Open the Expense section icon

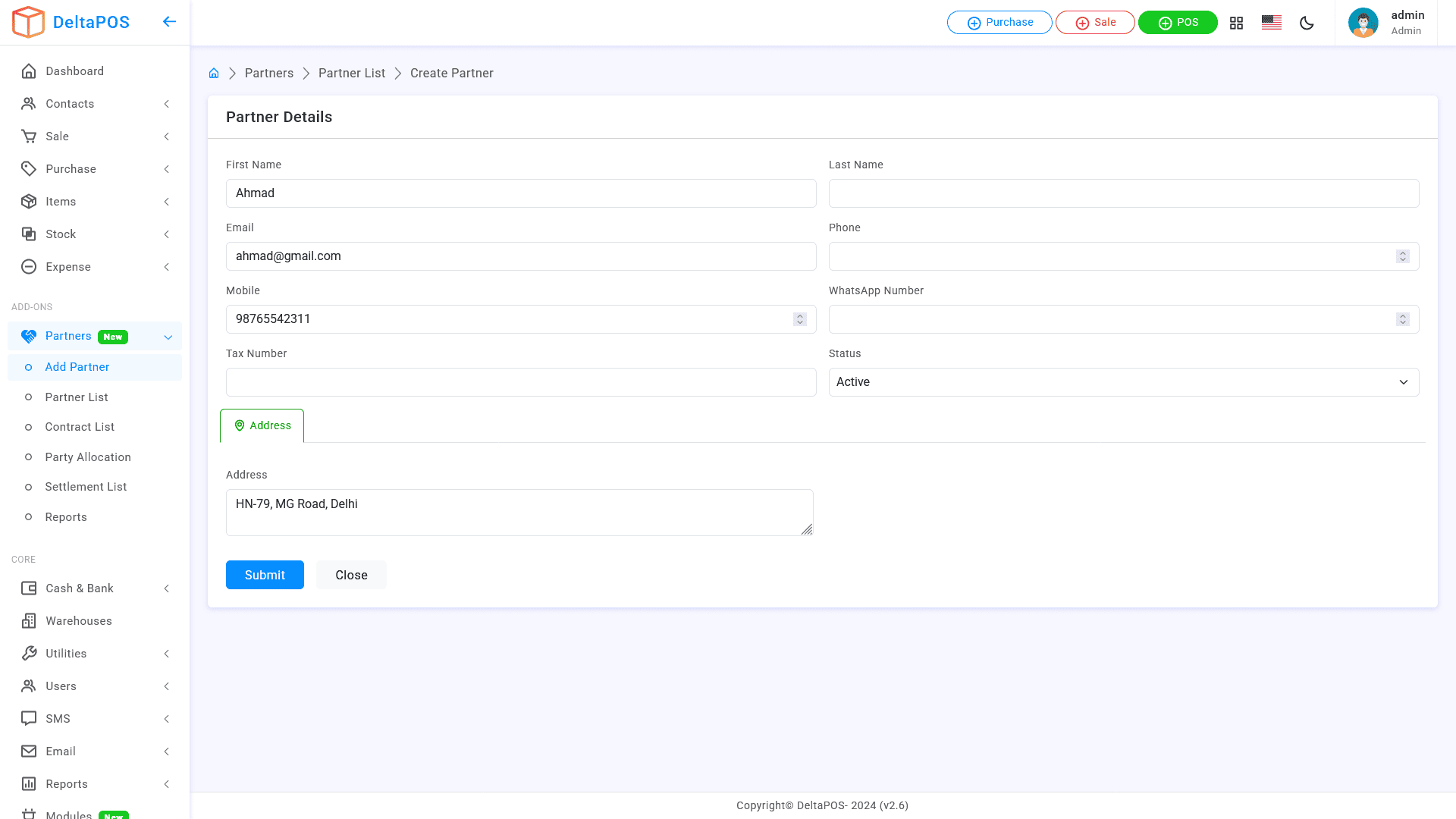click(29, 266)
